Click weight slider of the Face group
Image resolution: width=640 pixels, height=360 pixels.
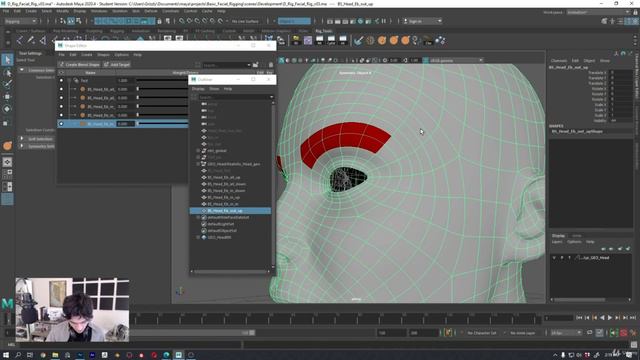pos(162,80)
